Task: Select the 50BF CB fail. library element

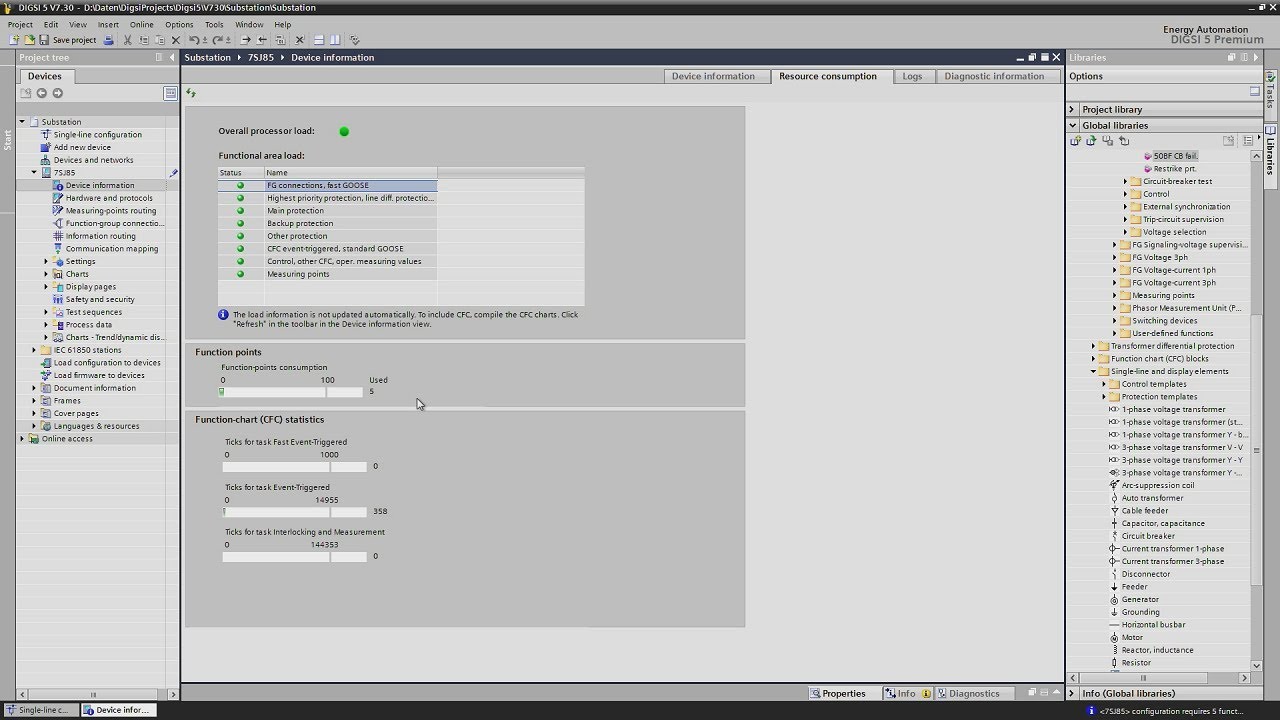Action: point(1175,156)
